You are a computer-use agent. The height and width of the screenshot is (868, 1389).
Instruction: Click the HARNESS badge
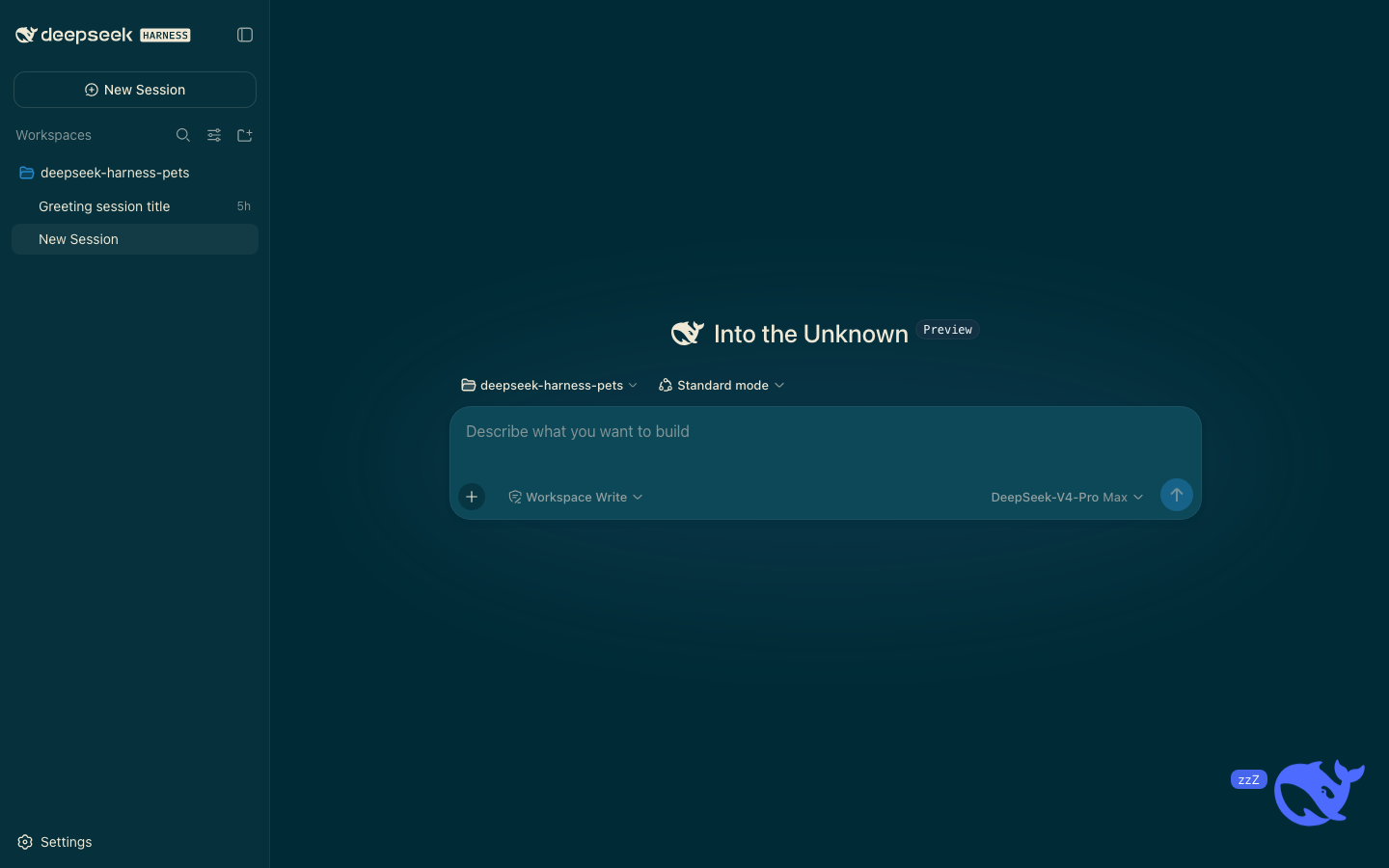166,36
